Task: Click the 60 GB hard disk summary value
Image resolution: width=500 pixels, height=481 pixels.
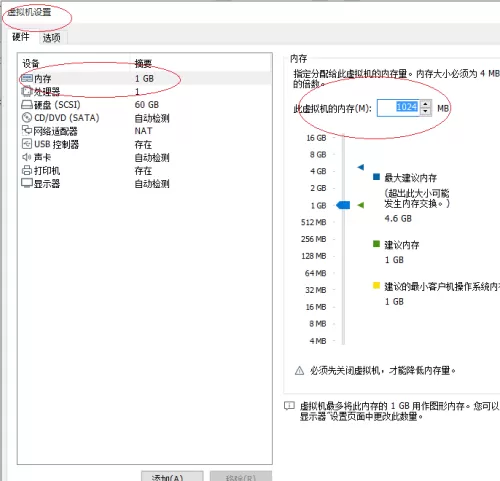Action: pyautogui.click(x=147, y=105)
